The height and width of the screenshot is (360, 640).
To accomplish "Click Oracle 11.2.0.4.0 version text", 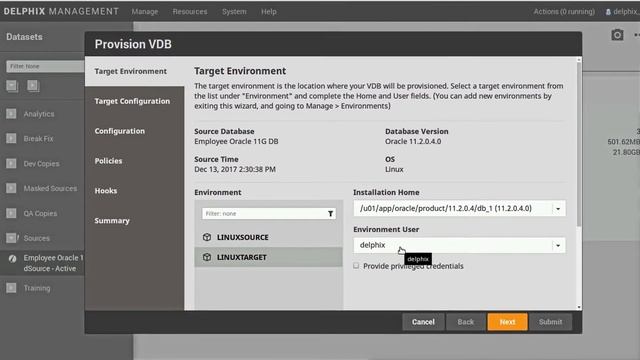I will 413,141.
